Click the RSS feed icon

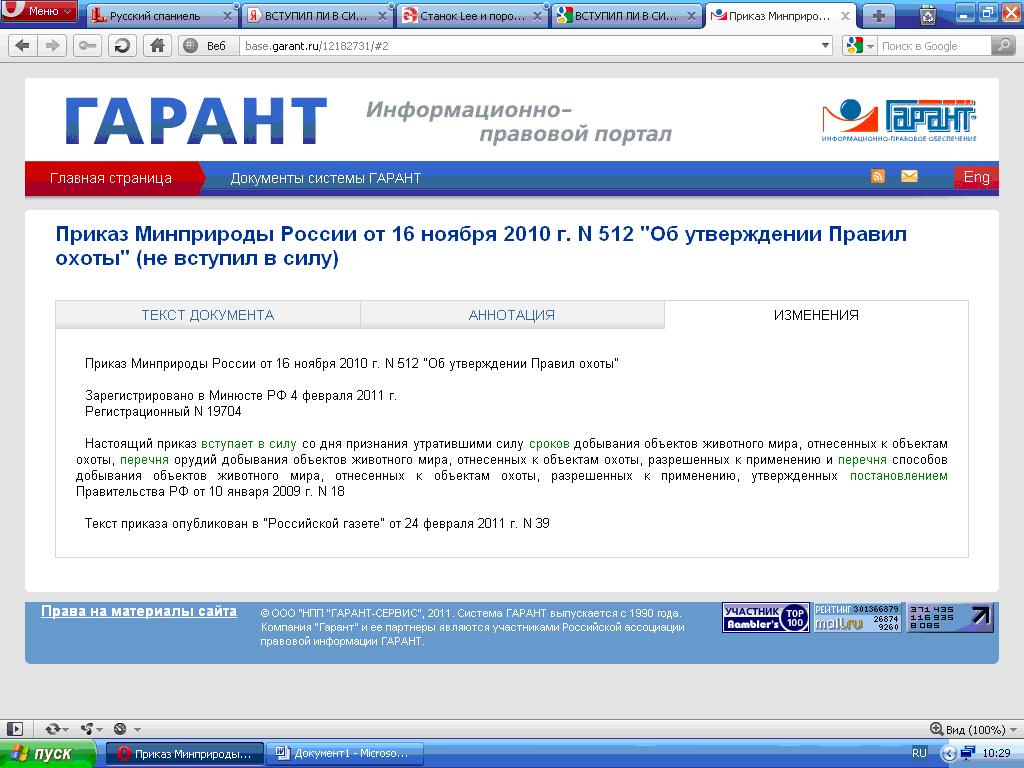pyautogui.click(x=878, y=177)
